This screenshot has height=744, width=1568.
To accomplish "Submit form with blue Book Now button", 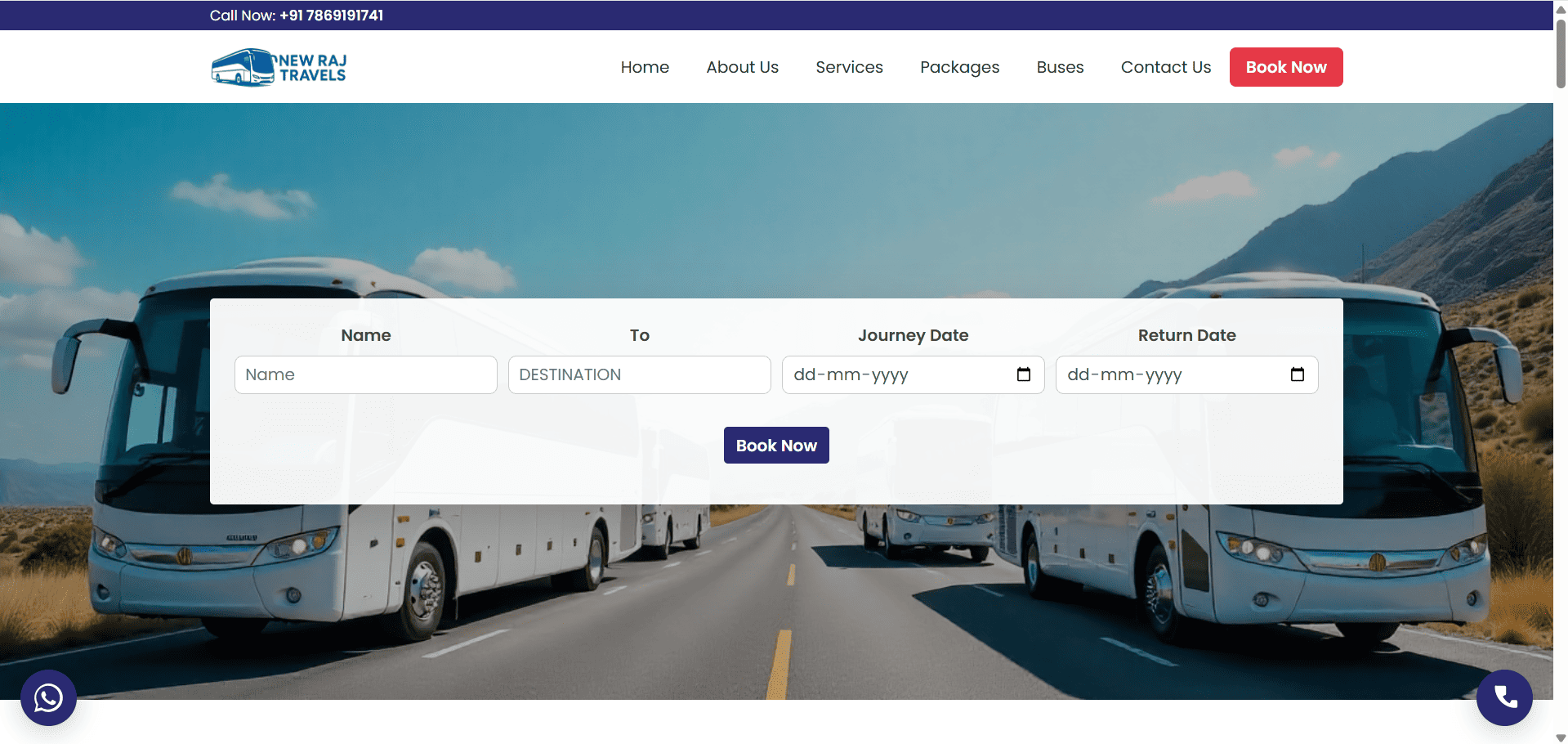I will [x=775, y=446].
